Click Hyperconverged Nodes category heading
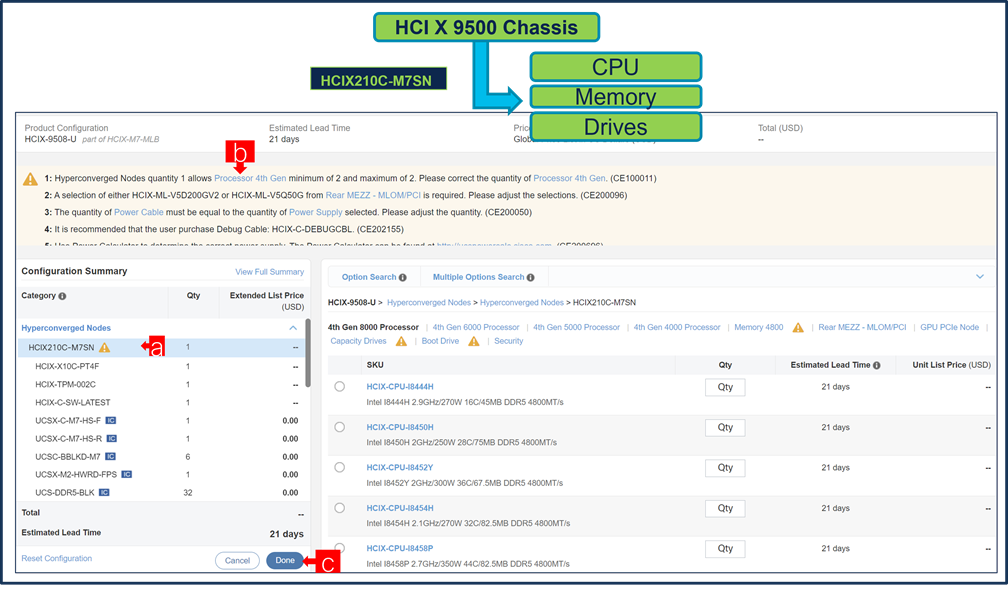 click(66, 328)
